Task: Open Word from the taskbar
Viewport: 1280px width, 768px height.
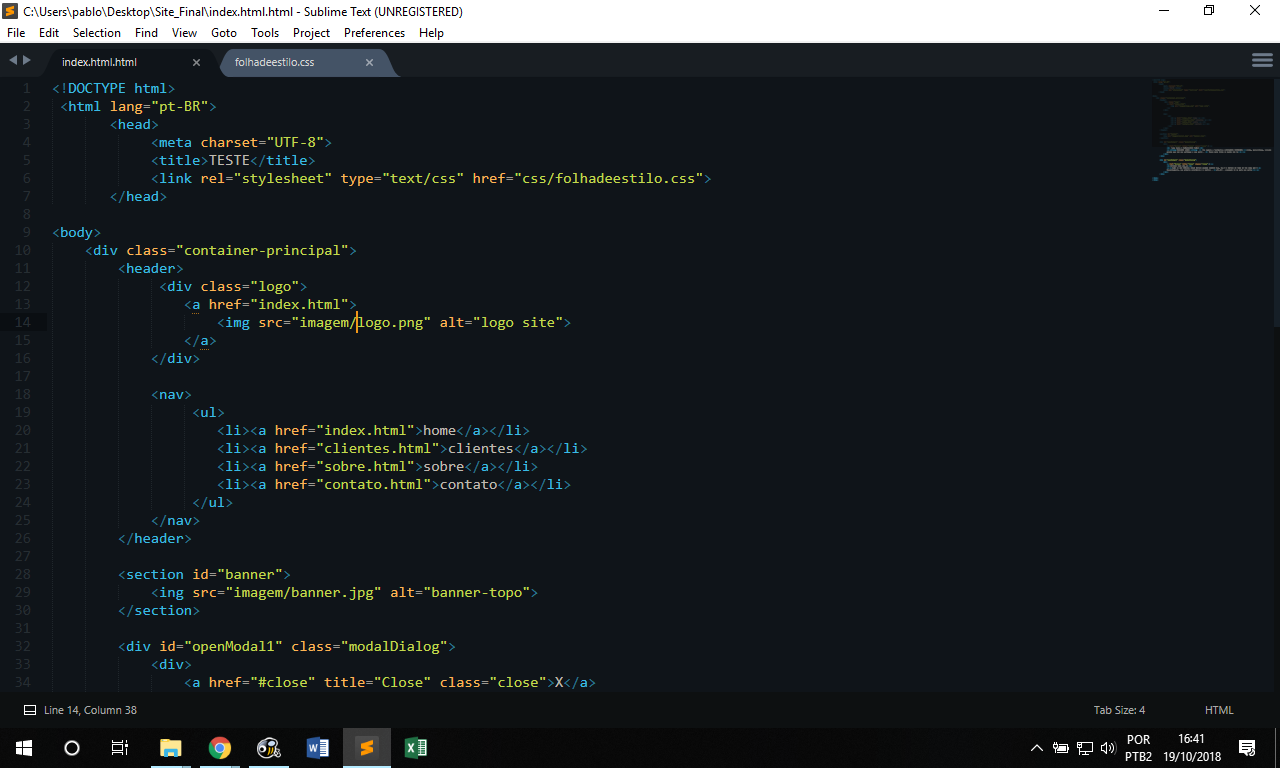Action: 318,748
